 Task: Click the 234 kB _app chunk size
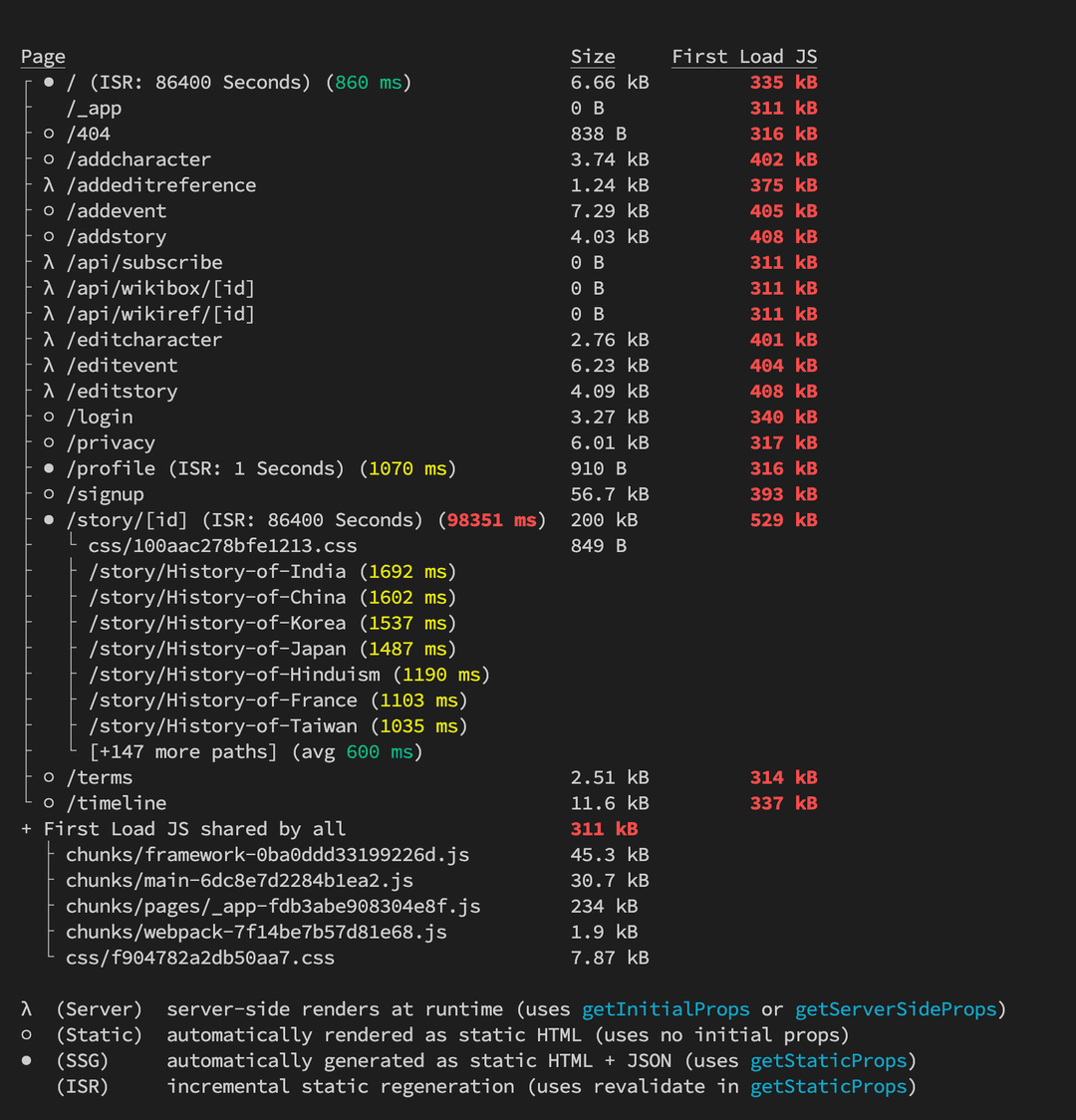(604, 906)
